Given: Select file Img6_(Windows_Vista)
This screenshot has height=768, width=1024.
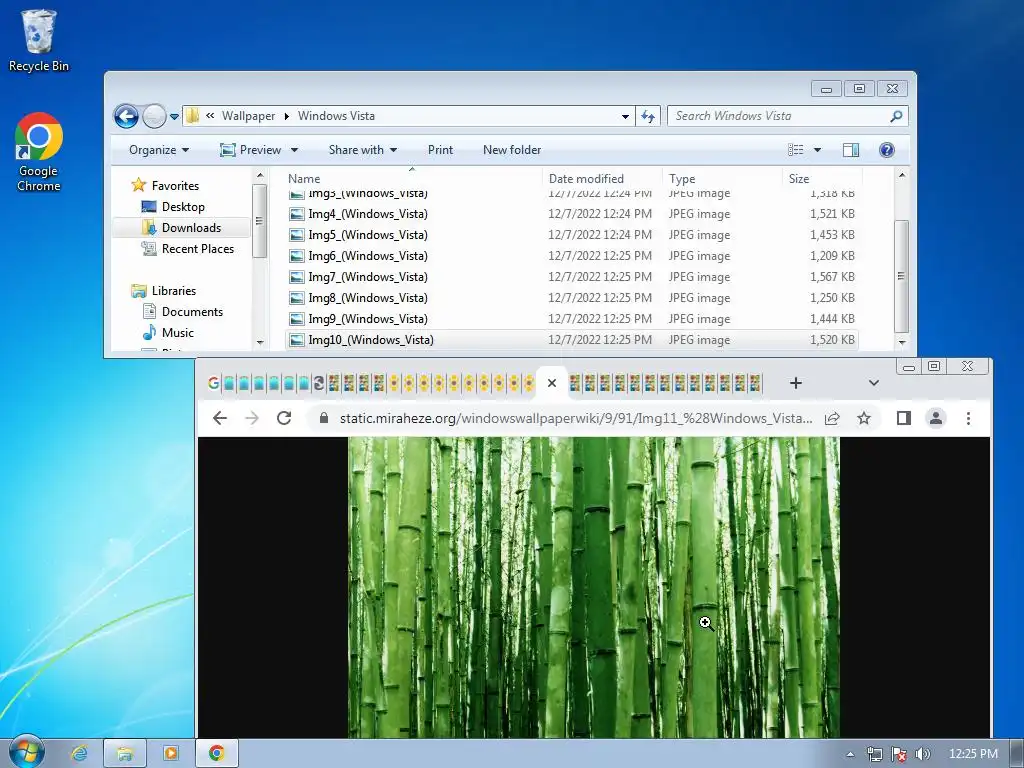Looking at the screenshot, I should pyautogui.click(x=571, y=256).
